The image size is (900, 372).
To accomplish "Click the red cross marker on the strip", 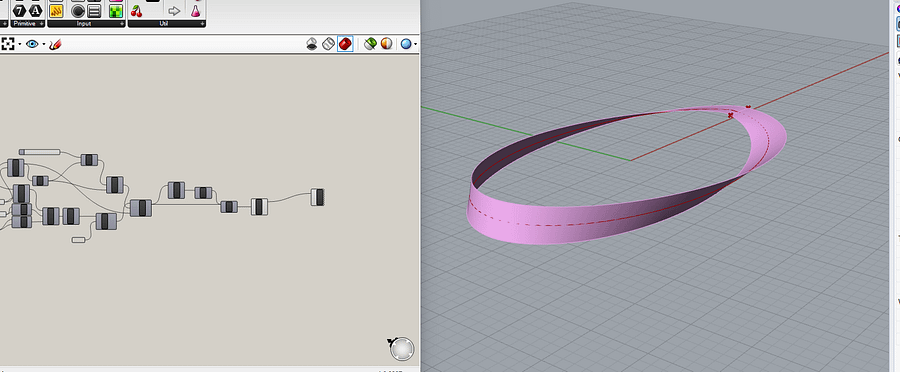I will coord(731,115).
